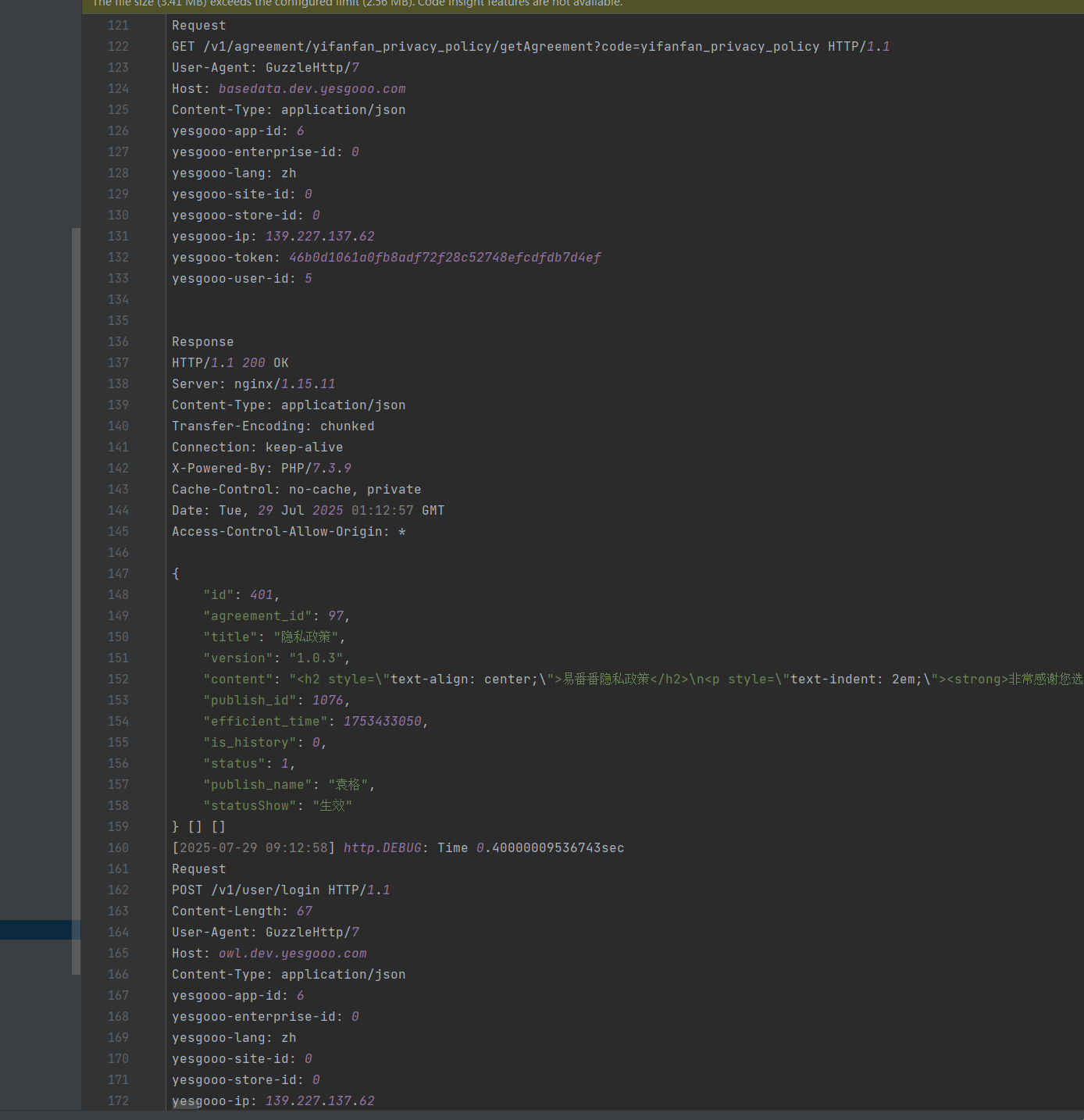Click 'POST /v1/user/login HTTP/1.1' line
This screenshot has height=1120, width=1084.
point(281,890)
